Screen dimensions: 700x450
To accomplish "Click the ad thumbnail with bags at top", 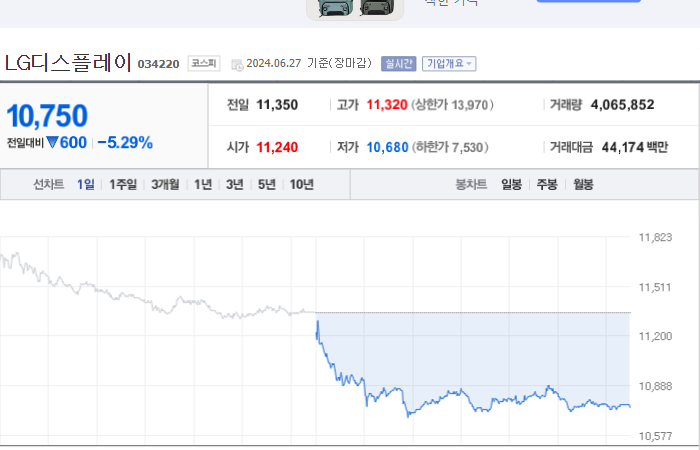I will [355, 9].
